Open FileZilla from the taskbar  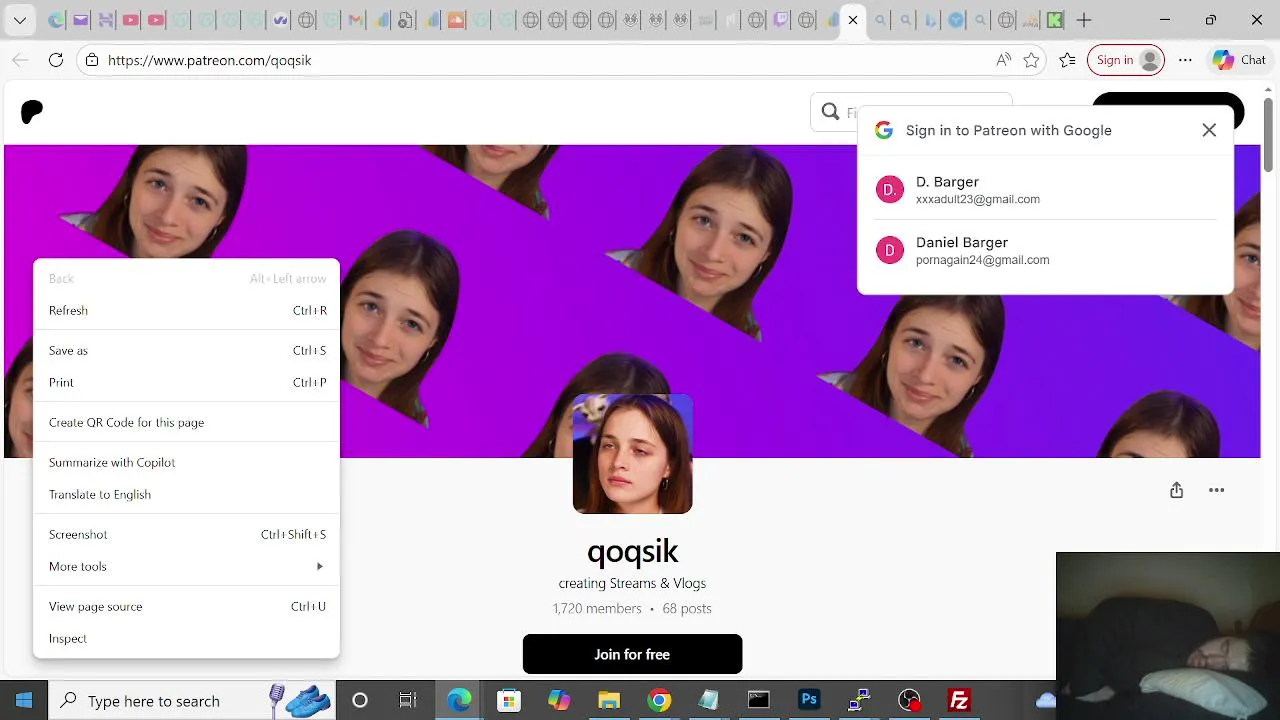click(x=959, y=700)
